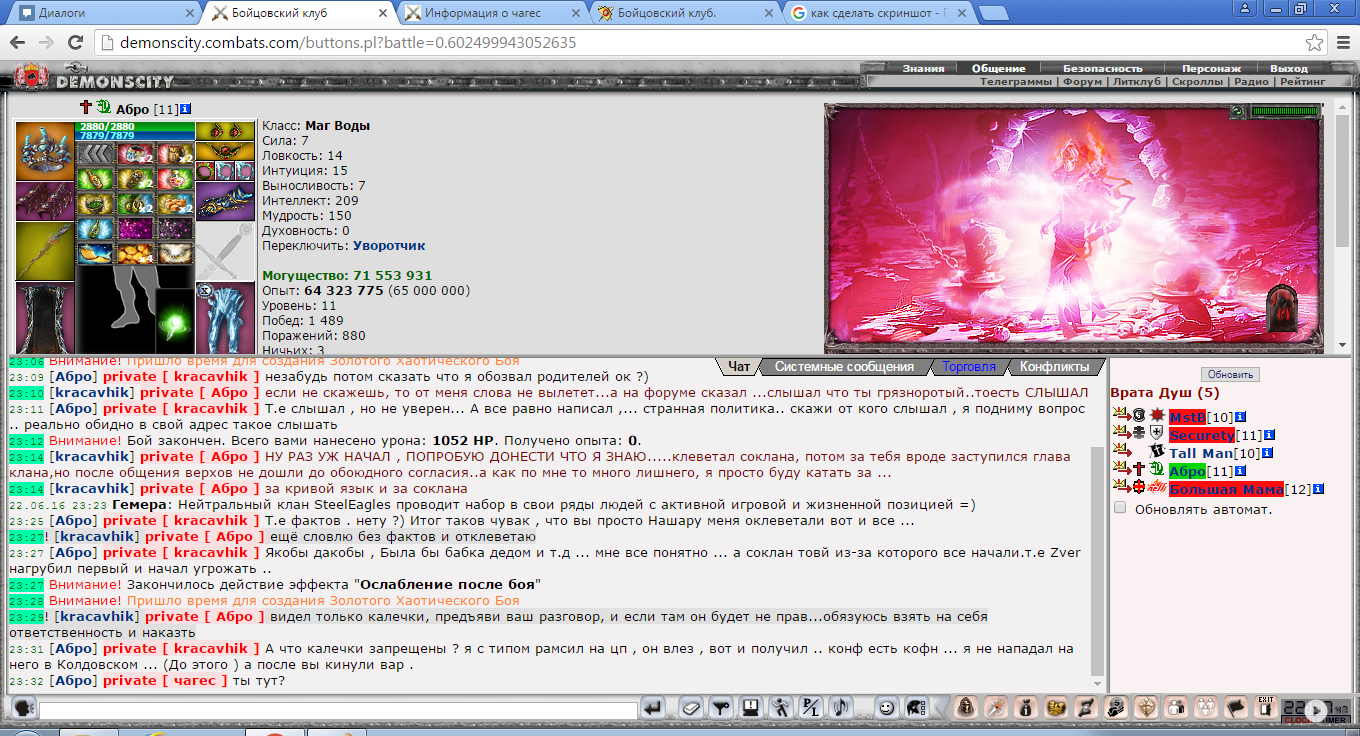Open the Радио link
The height and width of the screenshot is (736, 1360).
click(x=1251, y=82)
